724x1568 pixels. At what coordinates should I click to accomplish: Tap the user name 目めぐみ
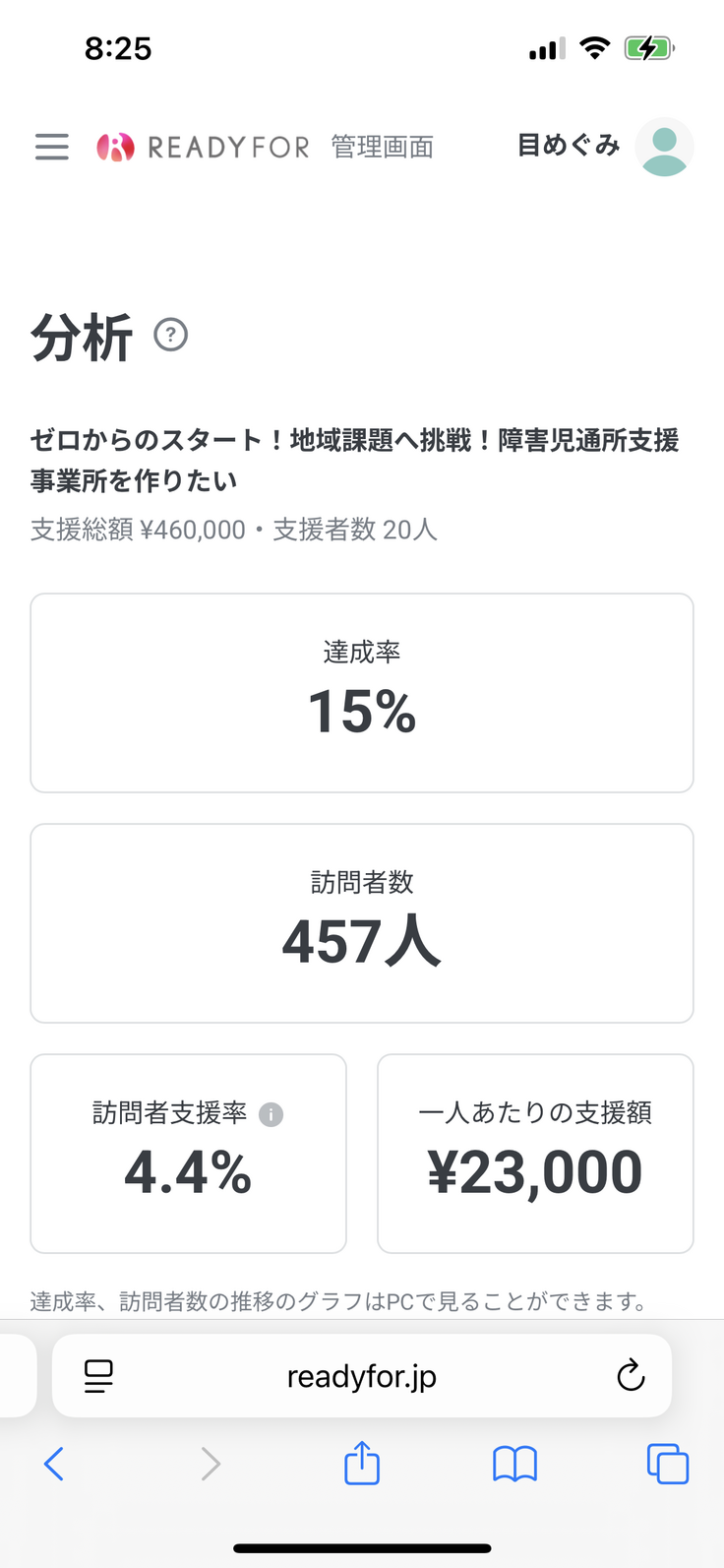coord(569,146)
